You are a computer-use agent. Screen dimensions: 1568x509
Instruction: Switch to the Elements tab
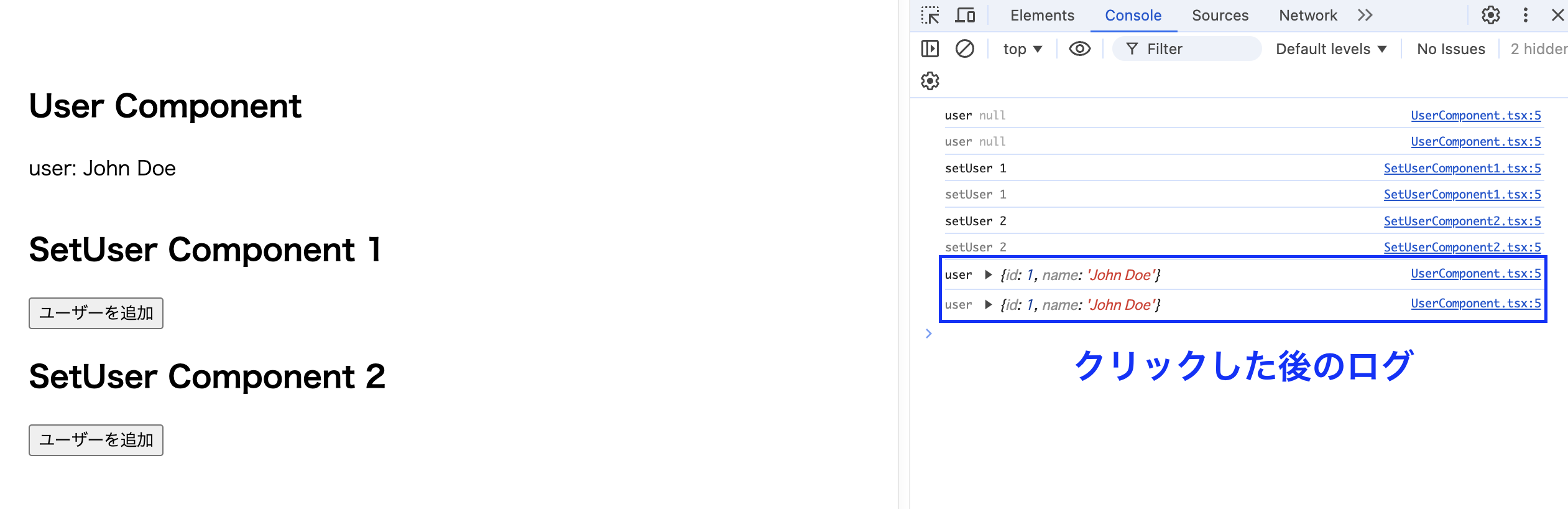pyautogui.click(x=1042, y=16)
